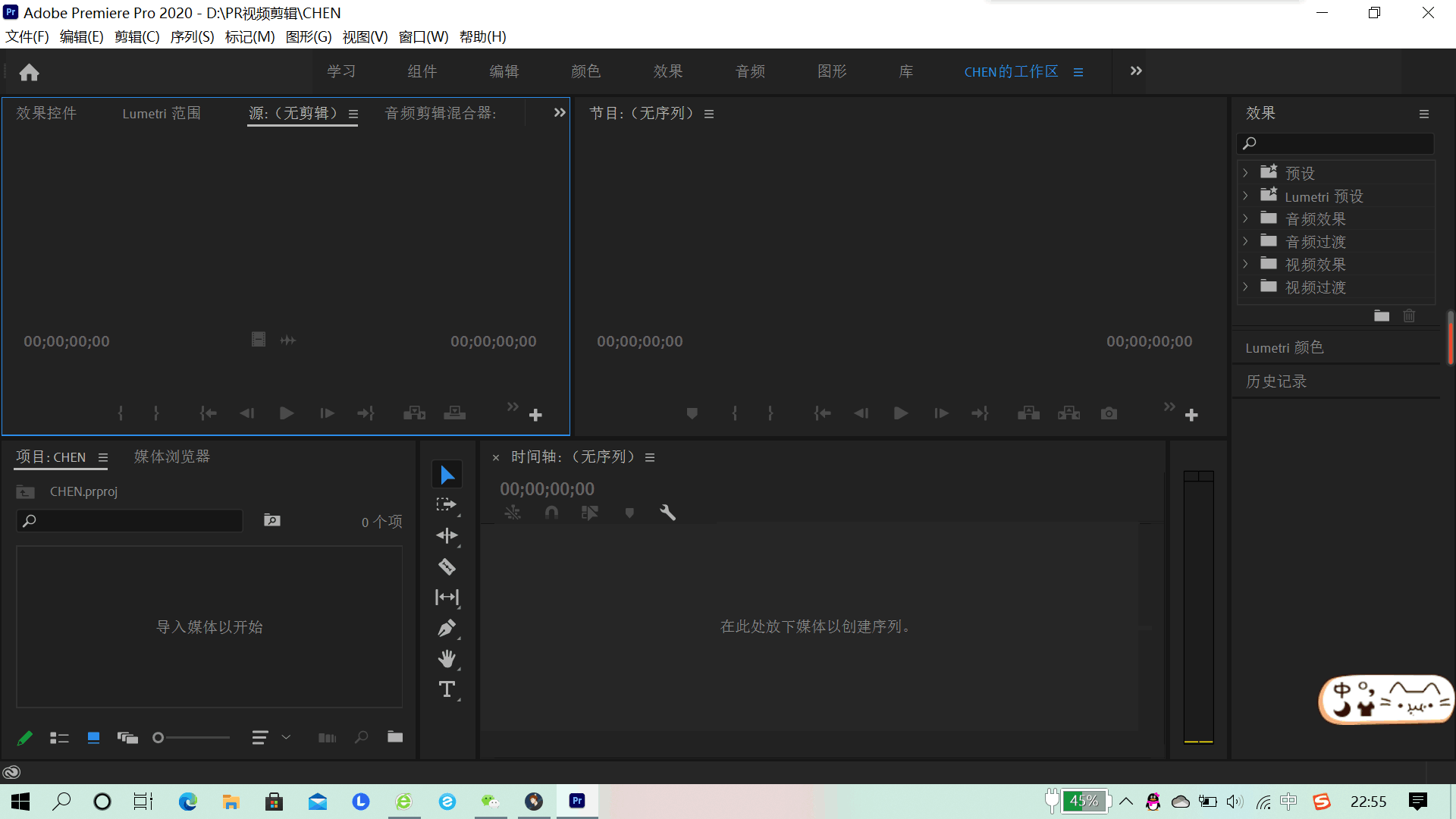Click Extract button in Program monitor
The width and height of the screenshot is (1456, 819).
[x=1068, y=413]
